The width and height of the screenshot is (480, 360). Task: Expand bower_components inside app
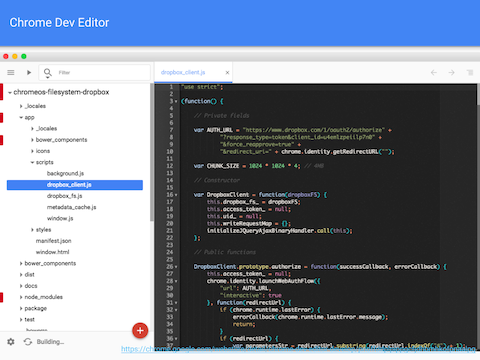point(32,140)
